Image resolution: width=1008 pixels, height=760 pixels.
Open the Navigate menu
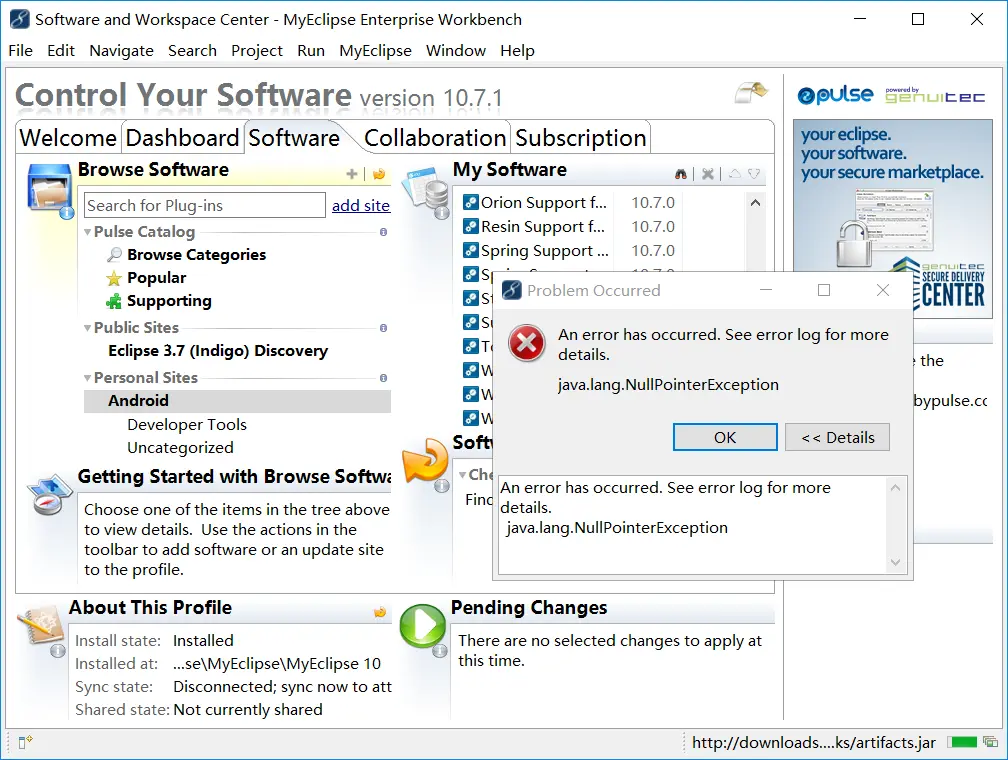pyautogui.click(x=122, y=50)
